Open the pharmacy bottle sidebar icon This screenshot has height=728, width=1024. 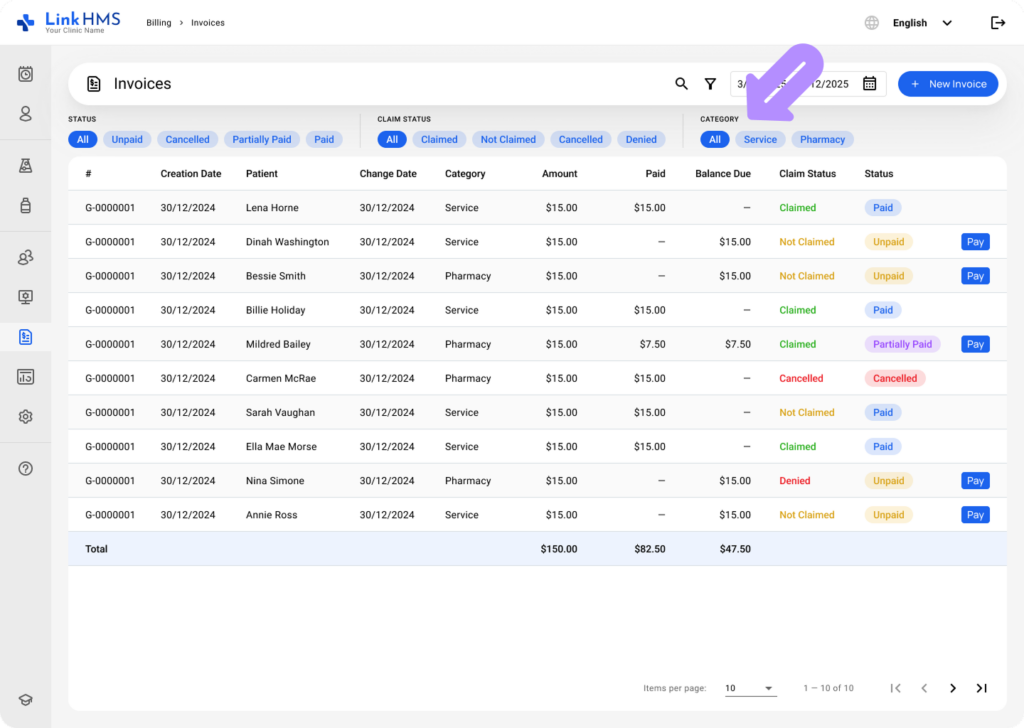pos(25,206)
